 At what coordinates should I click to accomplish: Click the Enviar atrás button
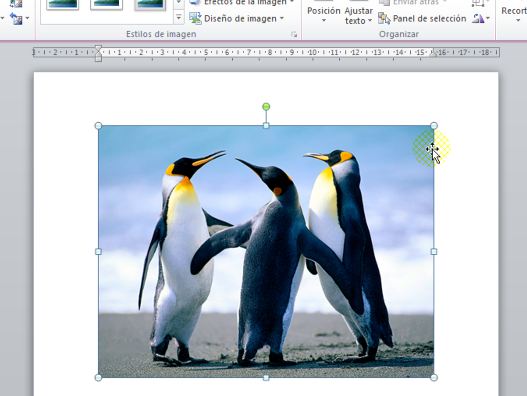413,3
